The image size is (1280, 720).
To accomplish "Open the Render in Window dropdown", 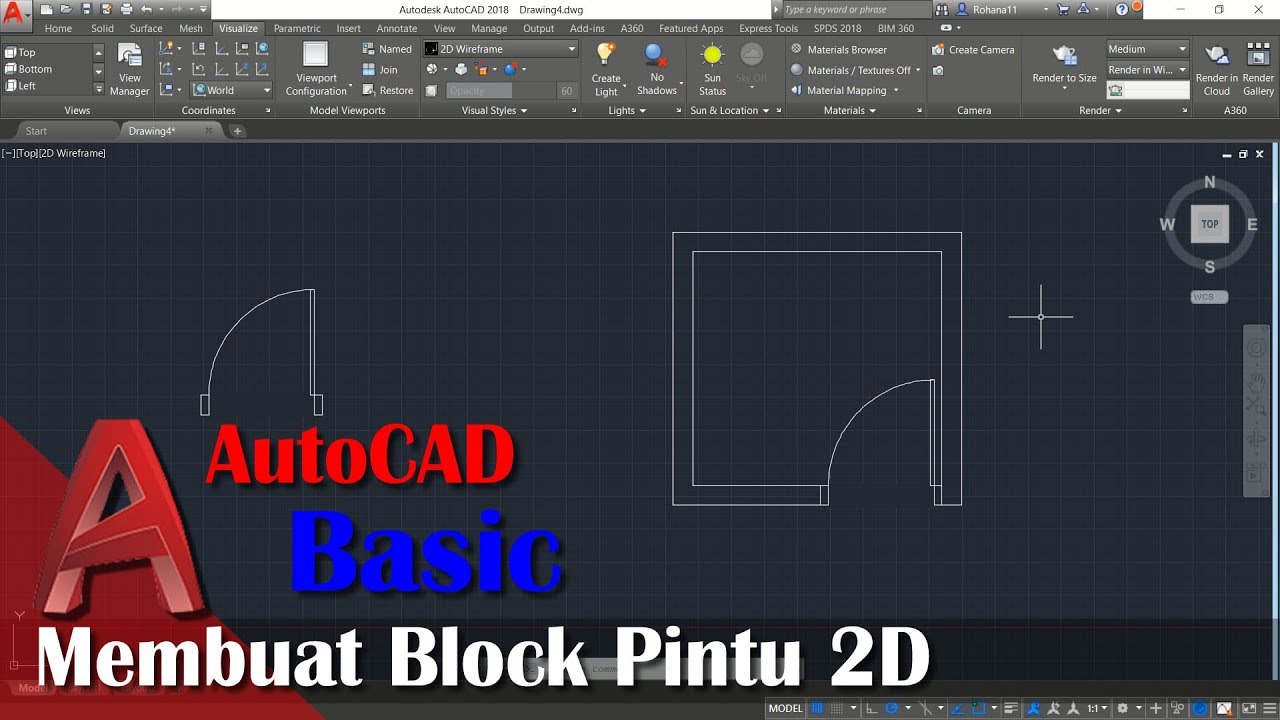I will click(1147, 70).
